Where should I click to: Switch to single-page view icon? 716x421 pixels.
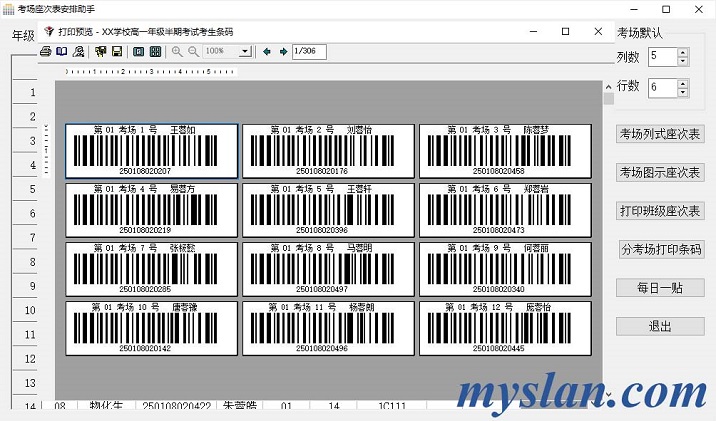(139, 51)
